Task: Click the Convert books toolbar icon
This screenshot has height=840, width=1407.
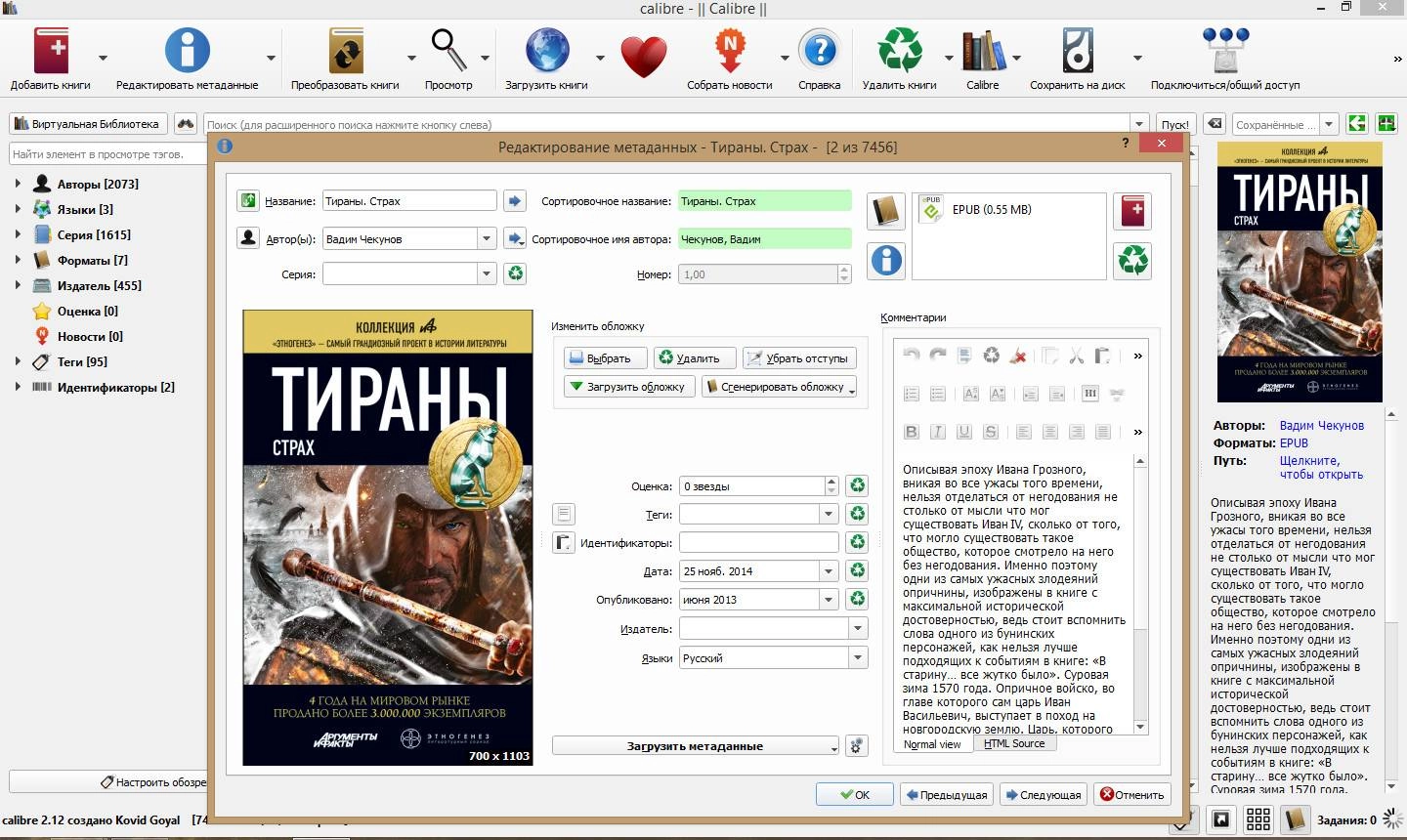Action: (345, 51)
